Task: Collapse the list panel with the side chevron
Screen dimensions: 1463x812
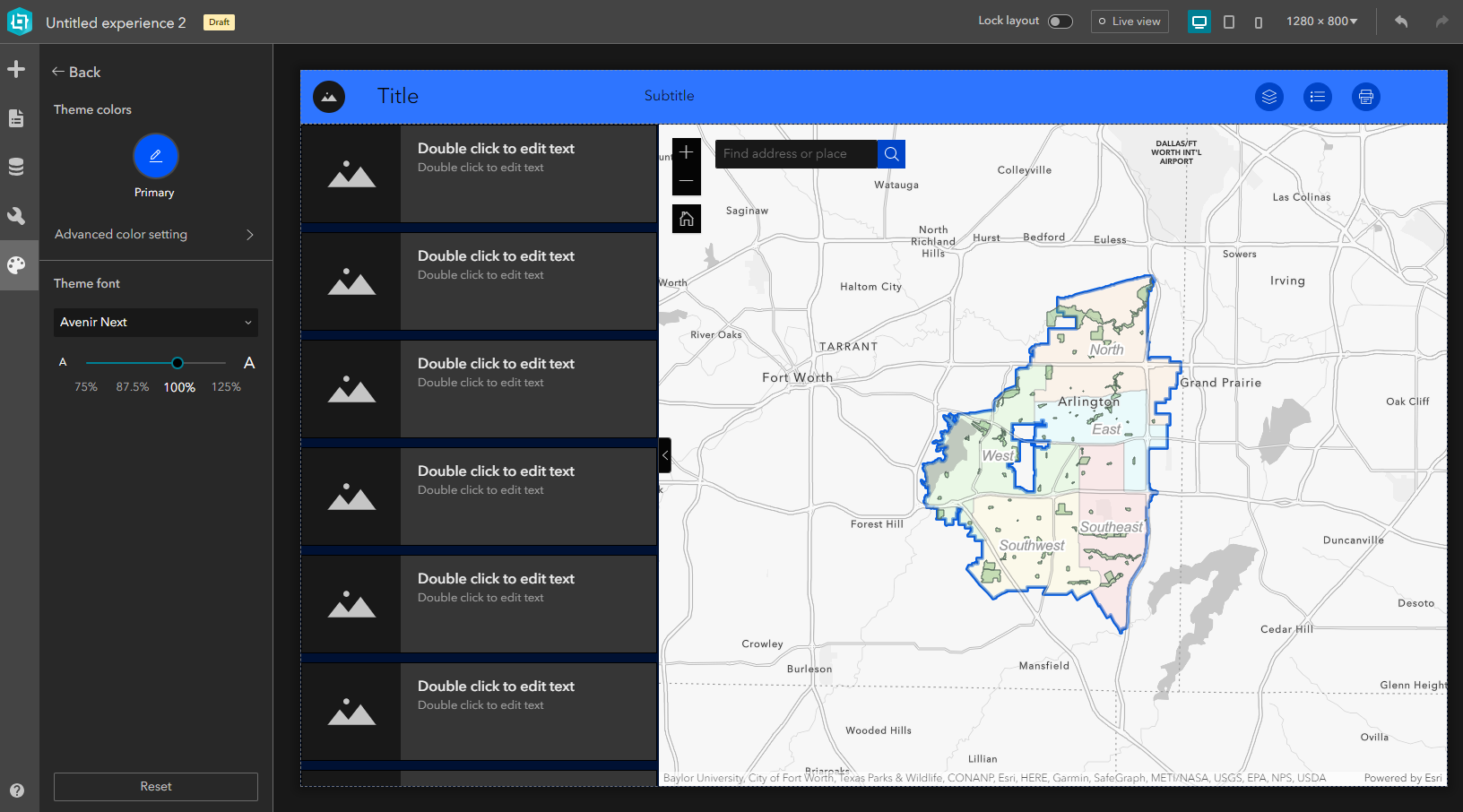Action: pos(664,455)
